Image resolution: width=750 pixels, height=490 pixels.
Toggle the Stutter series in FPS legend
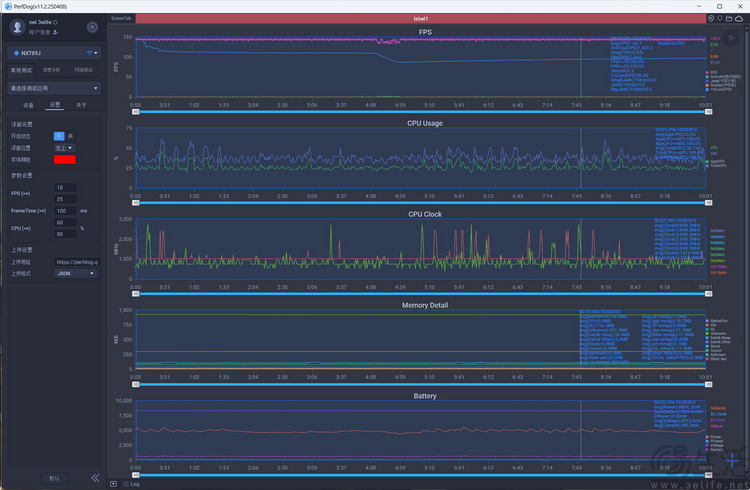point(721,85)
